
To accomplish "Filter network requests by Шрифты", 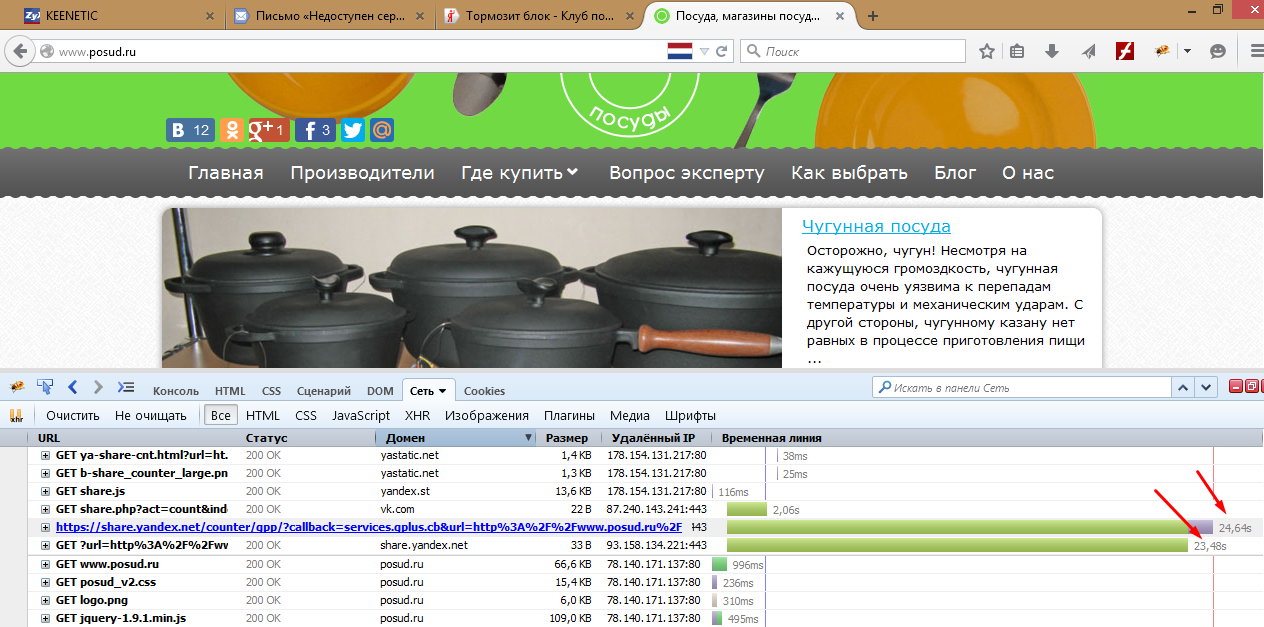I will [690, 415].
